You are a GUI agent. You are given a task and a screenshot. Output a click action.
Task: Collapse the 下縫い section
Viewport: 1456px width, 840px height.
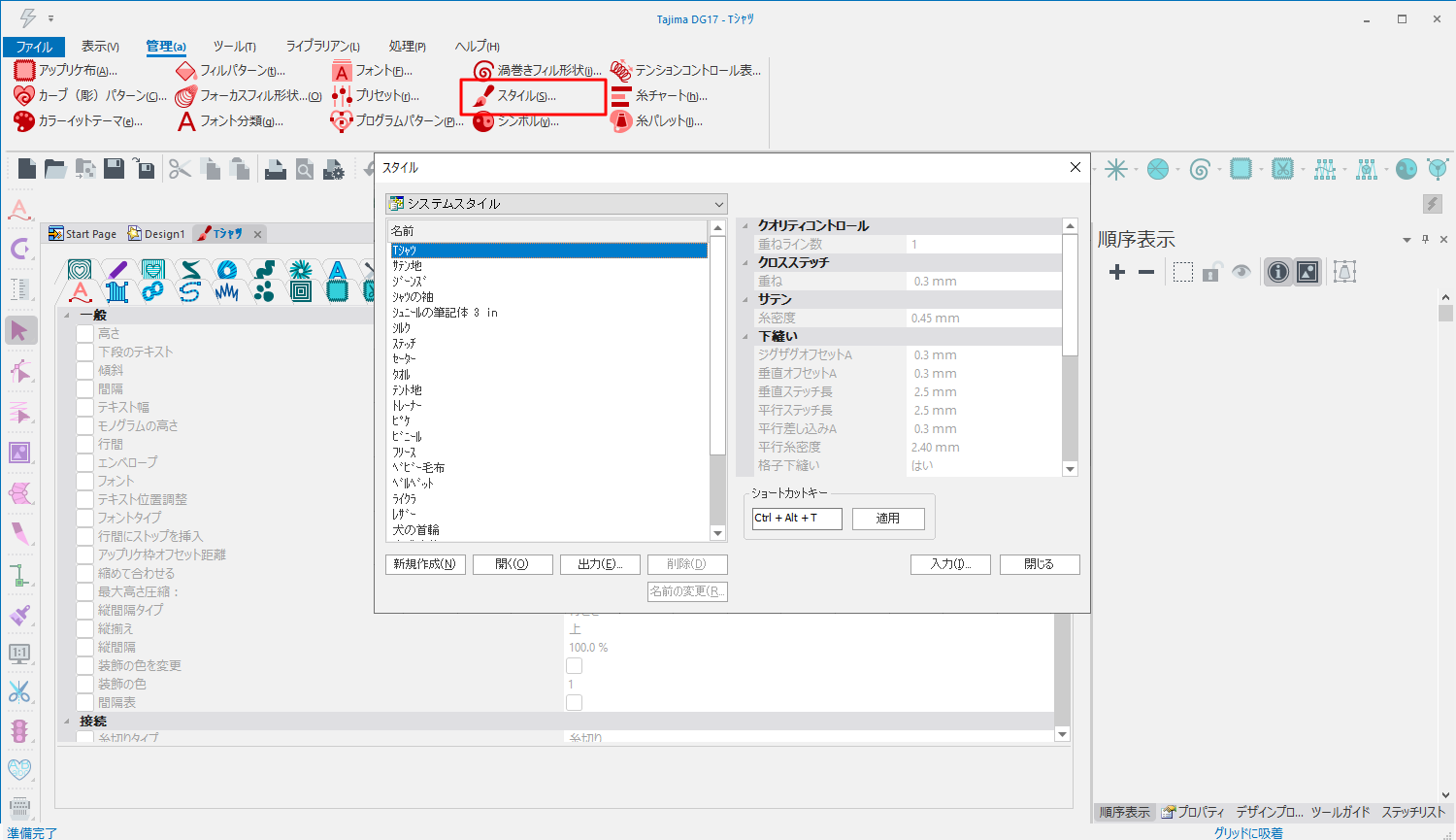click(746, 337)
